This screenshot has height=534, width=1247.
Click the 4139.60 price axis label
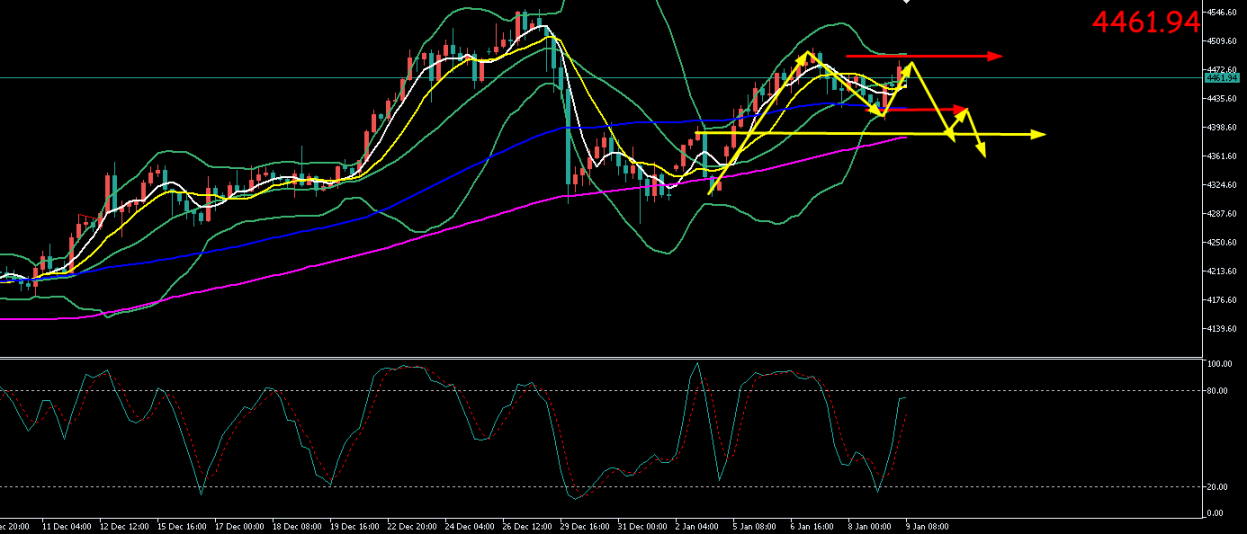1223,328
